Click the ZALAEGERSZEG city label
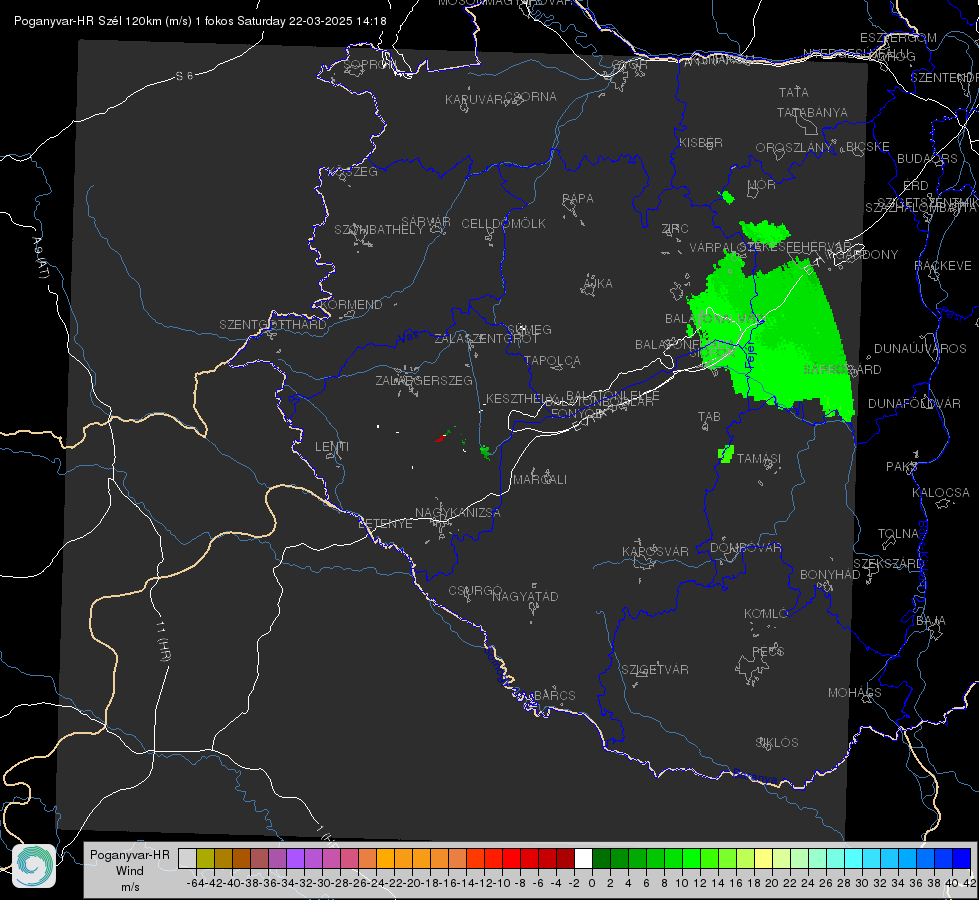979x900 pixels. pos(424,380)
